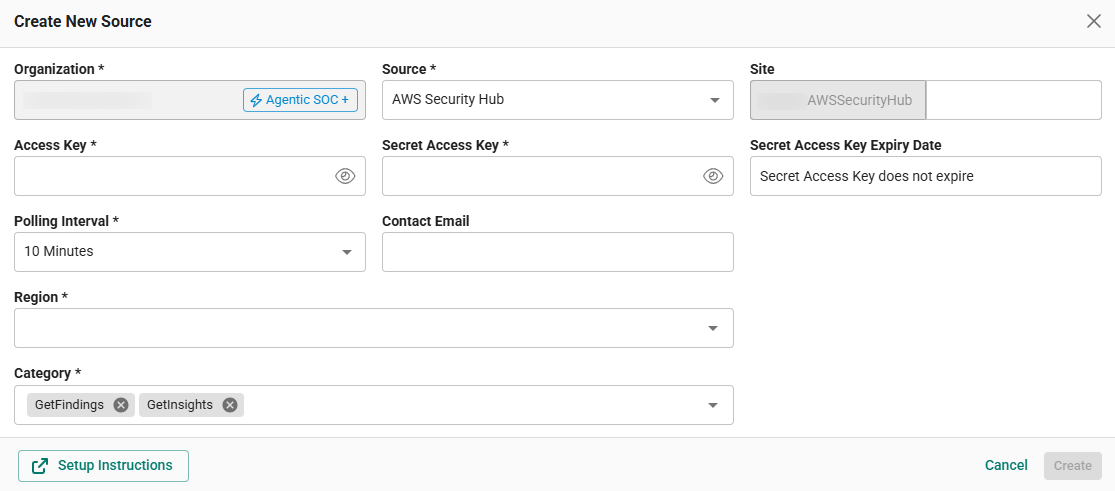Close the Create New Source dialog
The image size is (1115, 491).
(1094, 21)
